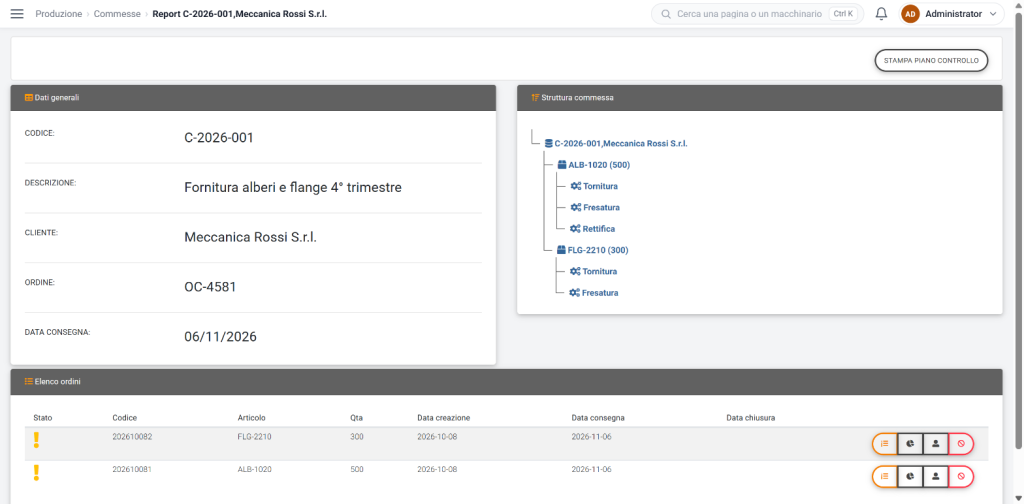Click the Qta column header

(357, 418)
